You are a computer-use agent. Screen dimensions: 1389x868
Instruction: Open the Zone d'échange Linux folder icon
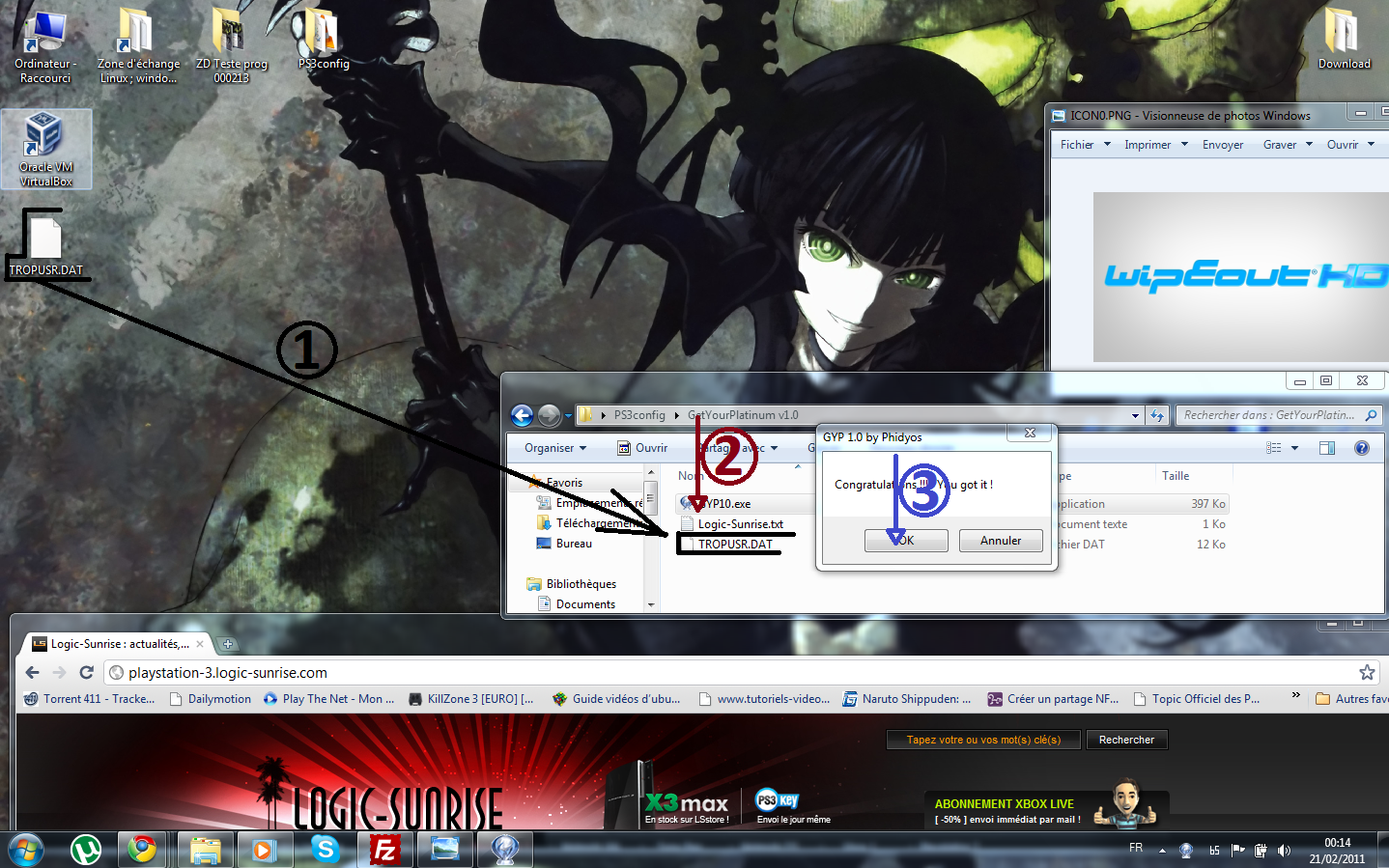(x=138, y=46)
